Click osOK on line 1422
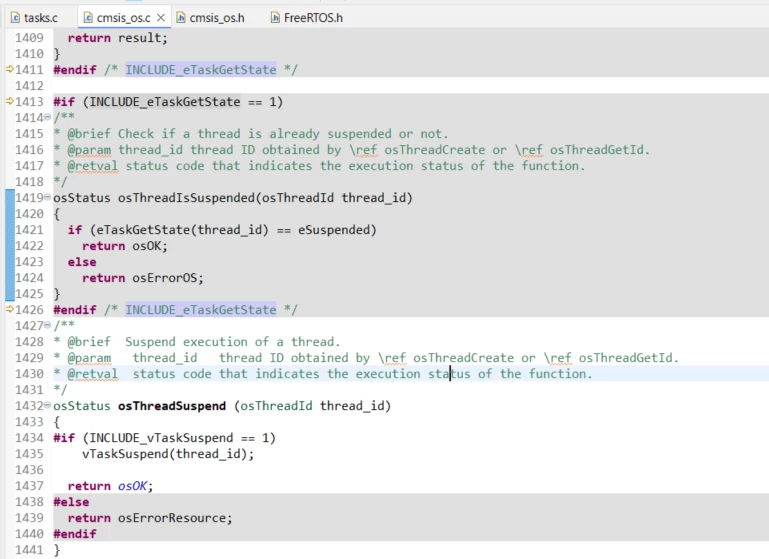 tap(146, 246)
